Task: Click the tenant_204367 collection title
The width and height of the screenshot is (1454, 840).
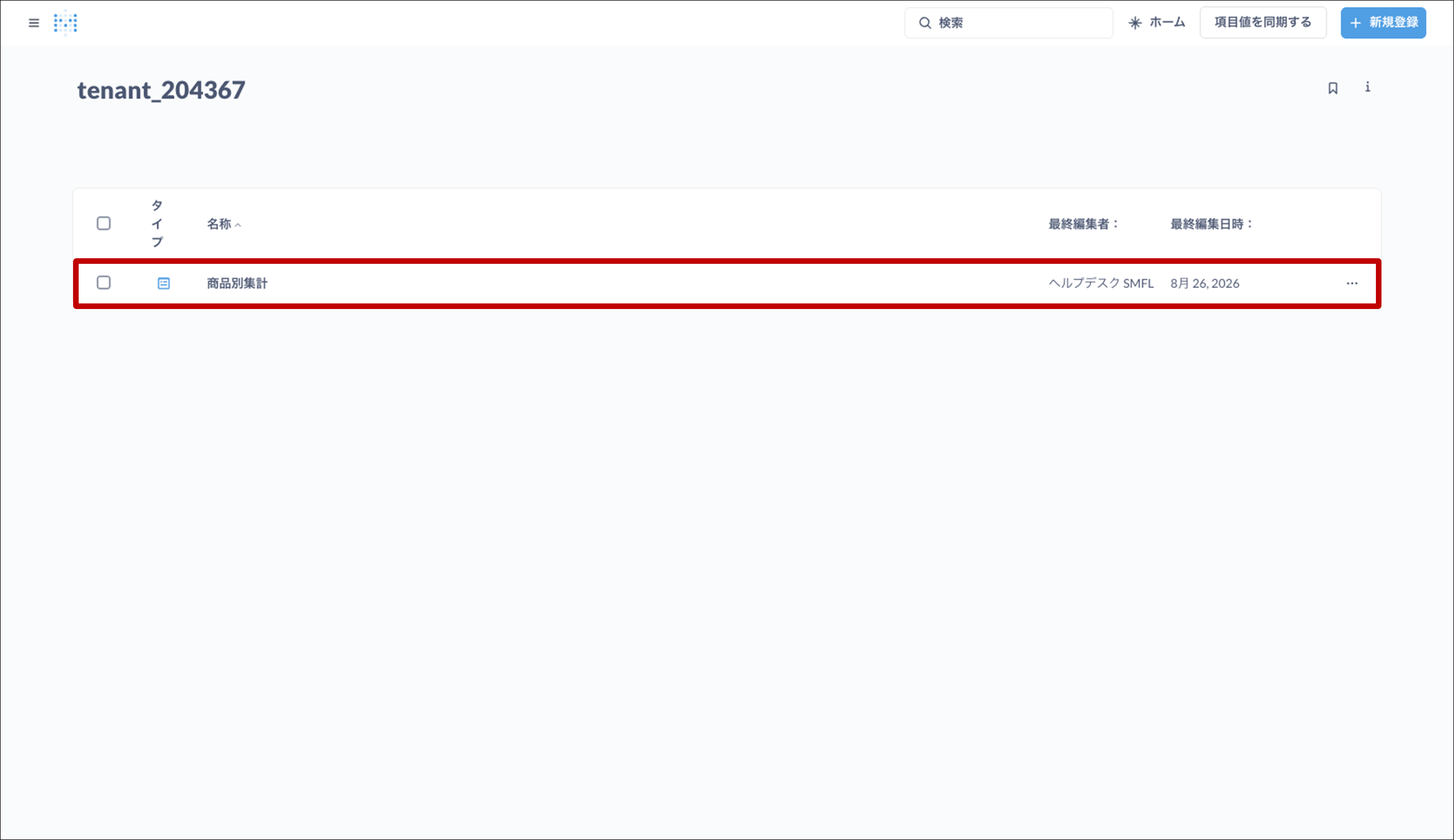Action: [x=162, y=90]
